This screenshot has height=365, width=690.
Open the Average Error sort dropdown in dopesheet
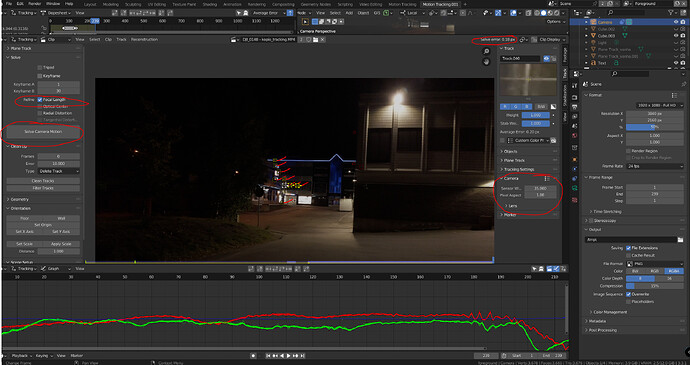pyautogui.click(x=269, y=13)
